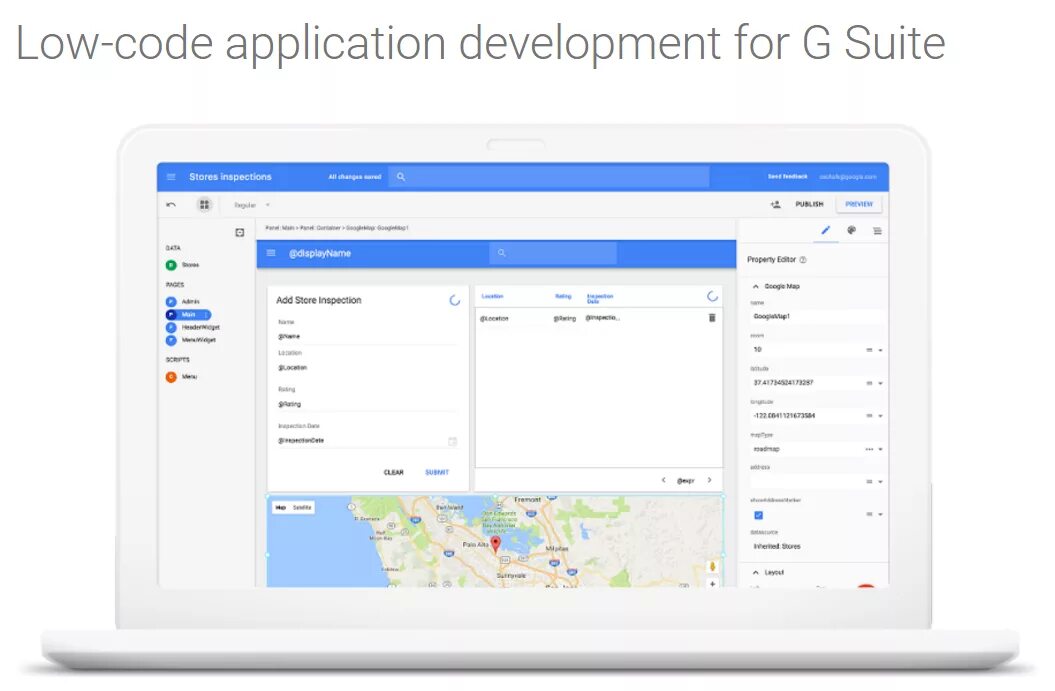Collapse the left sidebar with square icon
The image size is (1055, 691).
click(240, 233)
